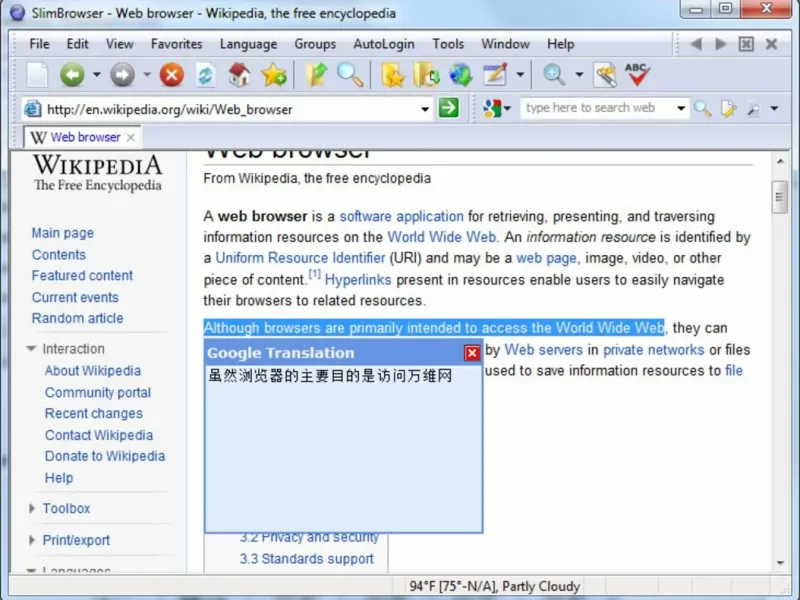Click the History folder with clock icon

(427, 75)
